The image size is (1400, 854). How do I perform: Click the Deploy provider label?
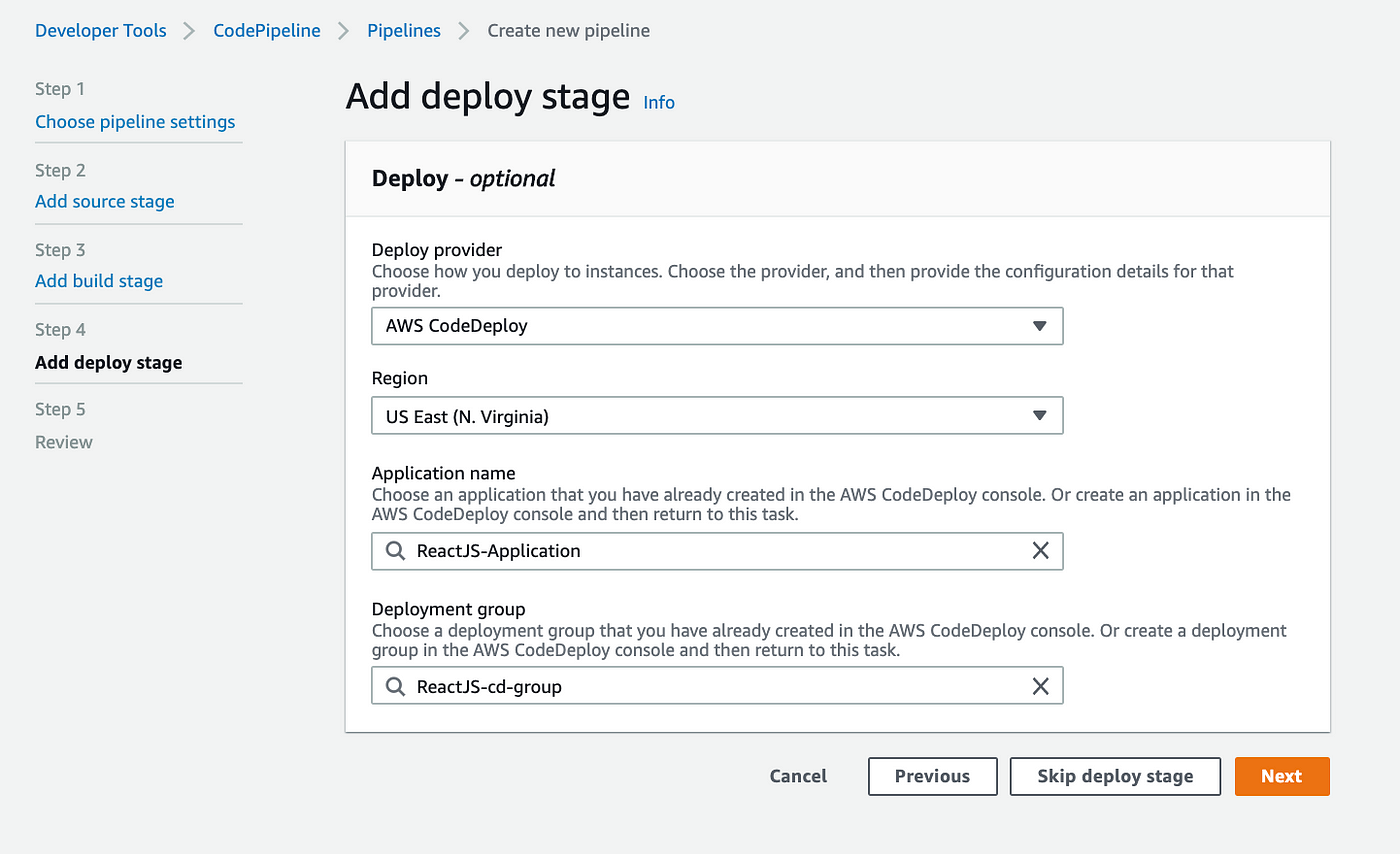pos(437,249)
